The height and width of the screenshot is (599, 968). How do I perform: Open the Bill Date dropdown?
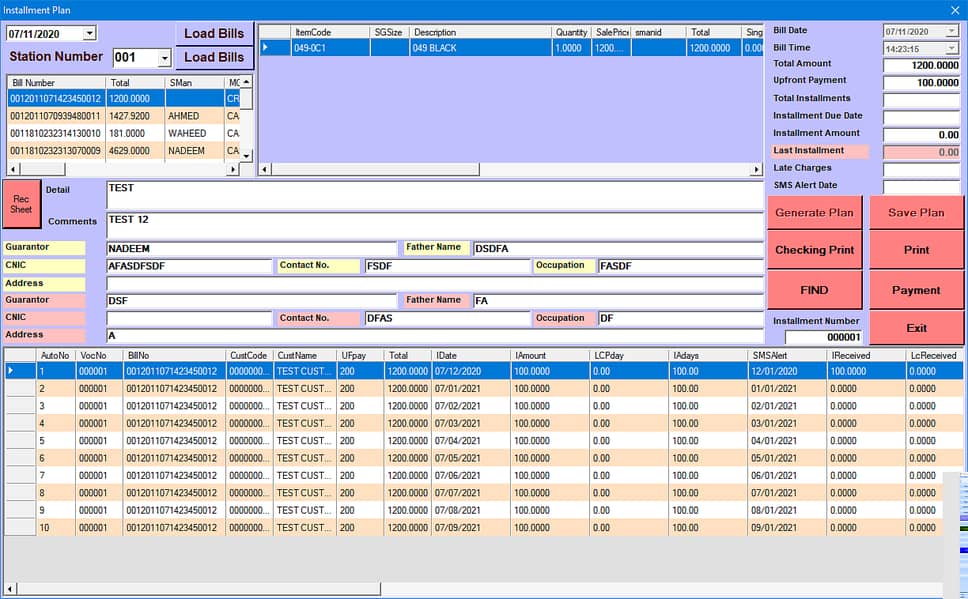point(951,31)
